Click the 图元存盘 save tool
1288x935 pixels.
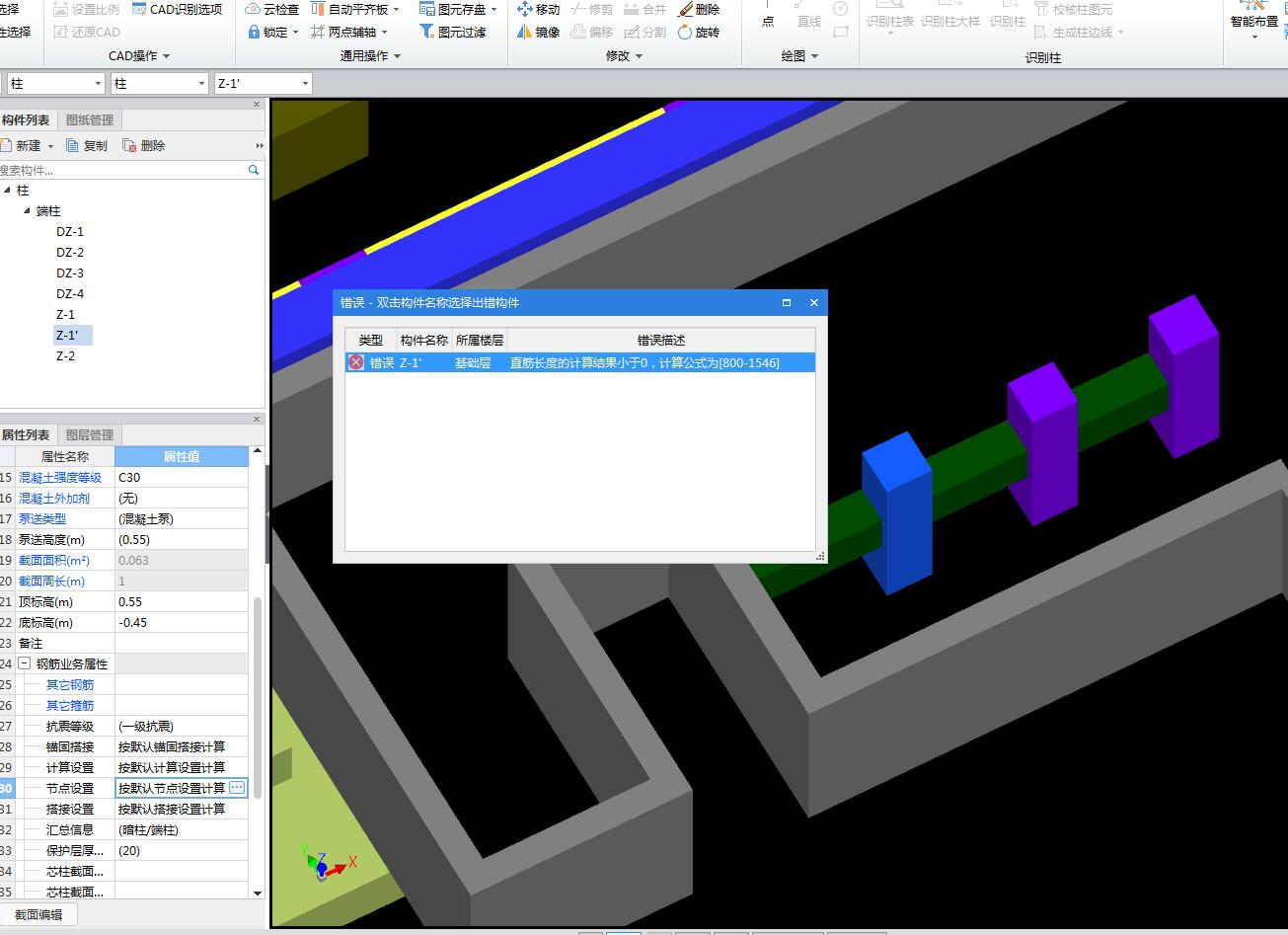pyautogui.click(x=459, y=9)
